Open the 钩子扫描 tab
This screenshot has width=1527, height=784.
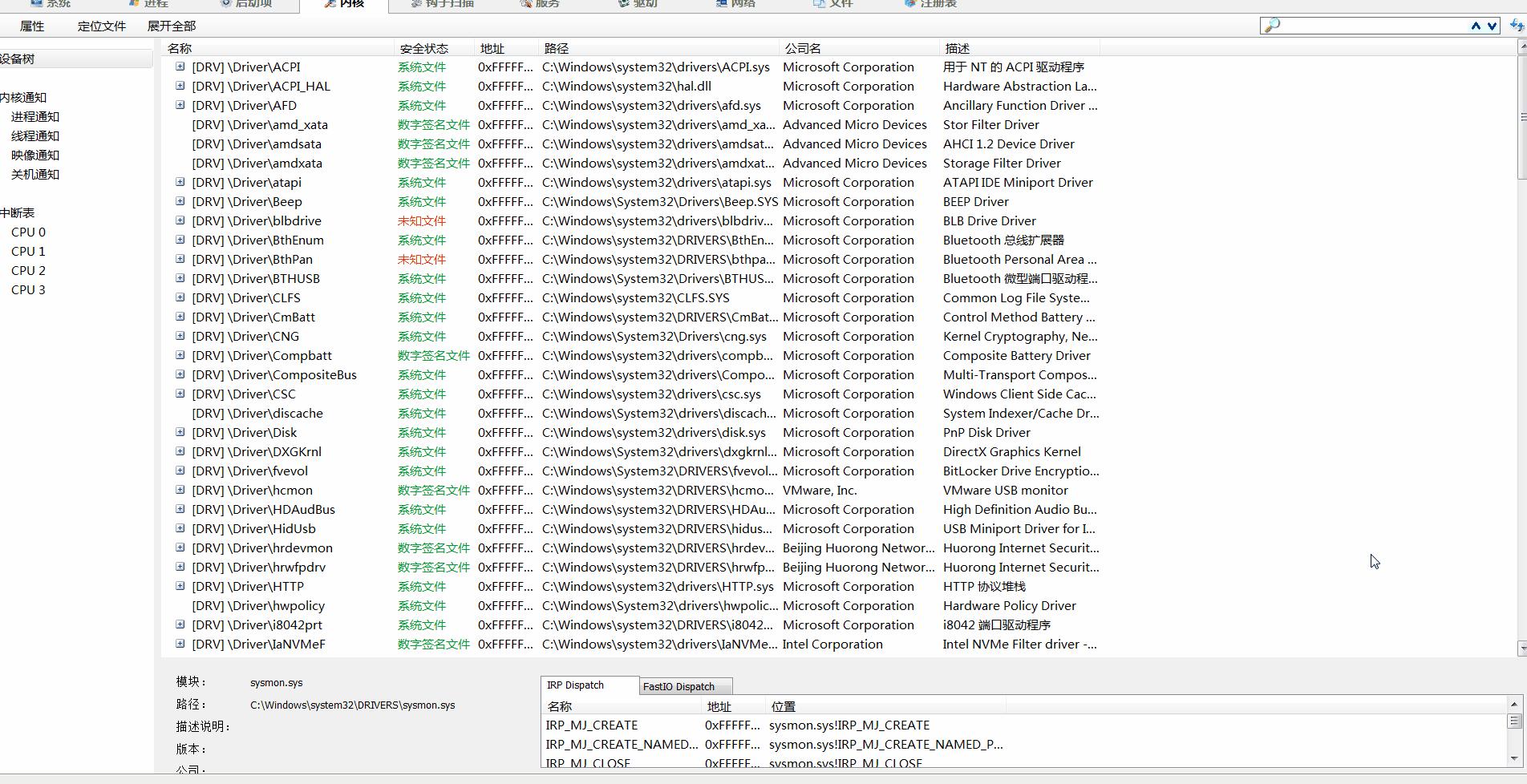[x=442, y=4]
